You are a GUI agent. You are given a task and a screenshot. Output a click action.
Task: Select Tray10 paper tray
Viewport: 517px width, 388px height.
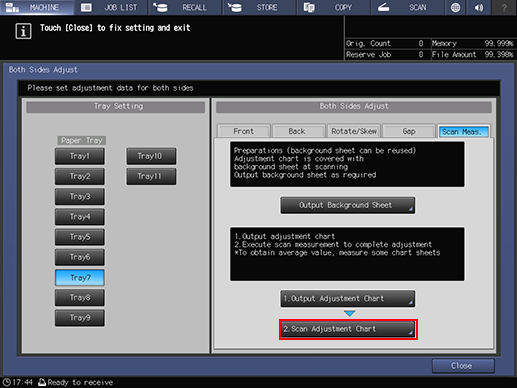(x=151, y=156)
